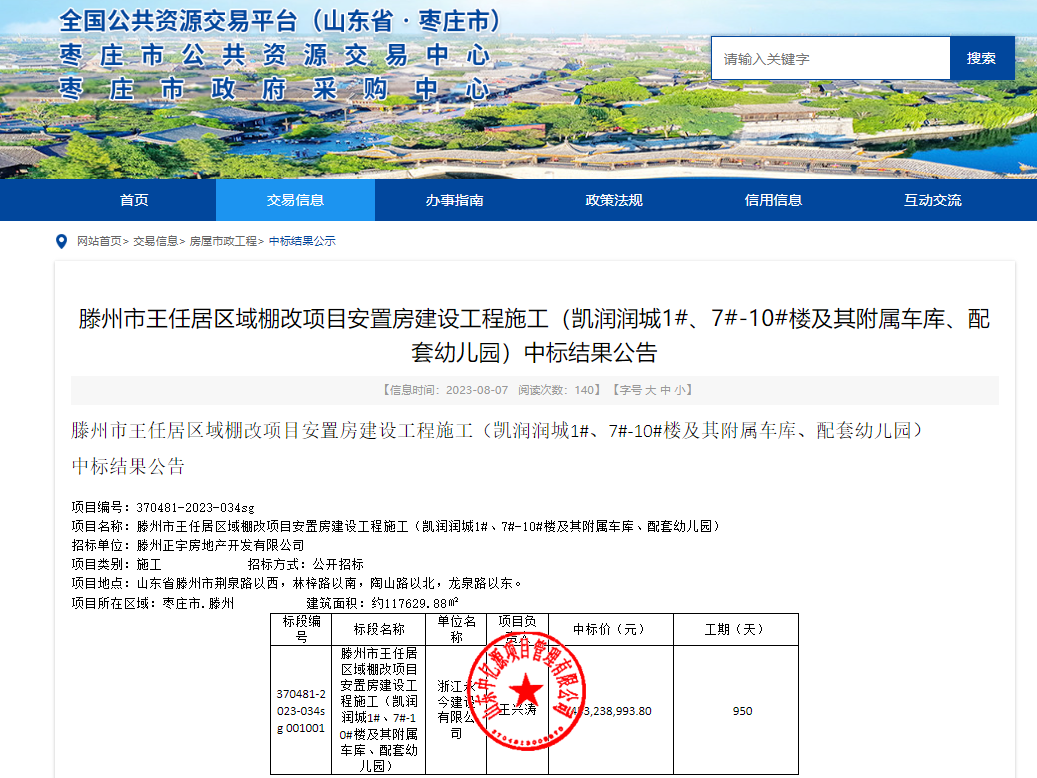The height and width of the screenshot is (778, 1037).
Task: Click the 搜索 search button
Action: point(982,58)
